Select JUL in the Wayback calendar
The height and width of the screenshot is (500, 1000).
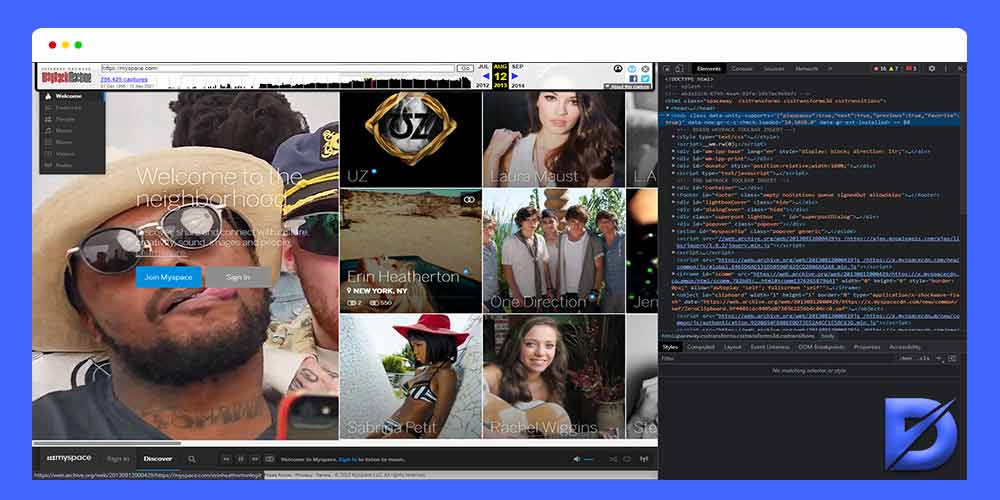click(483, 66)
